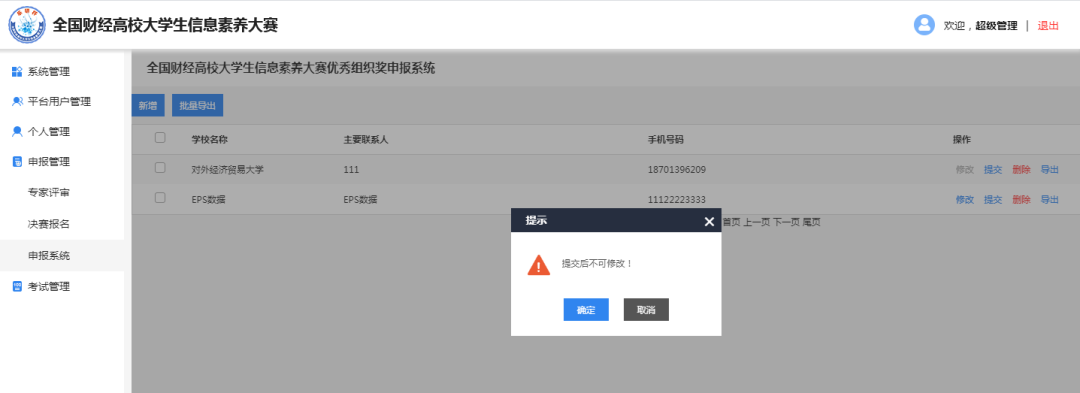Click 提交 in the EPS数据 row
The image size is (1080, 393).
[x=993, y=200]
